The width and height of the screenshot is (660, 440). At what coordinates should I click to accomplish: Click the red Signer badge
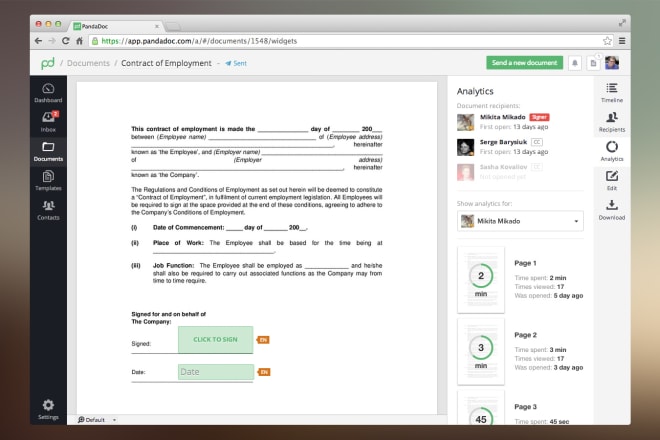pos(539,117)
